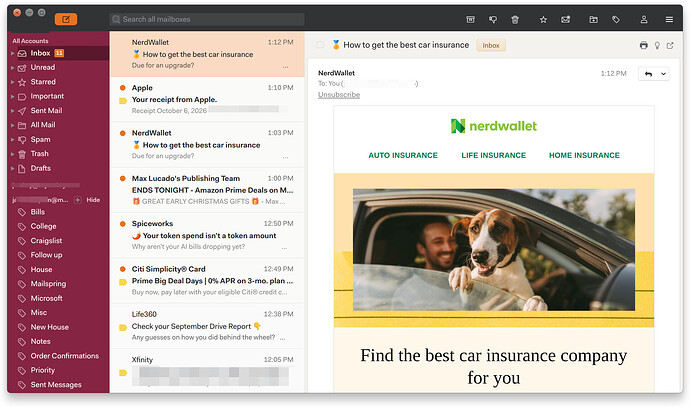This screenshot has height=407, width=690.
Task: Expand the Sent Mail folder arrow
Action: point(12,111)
